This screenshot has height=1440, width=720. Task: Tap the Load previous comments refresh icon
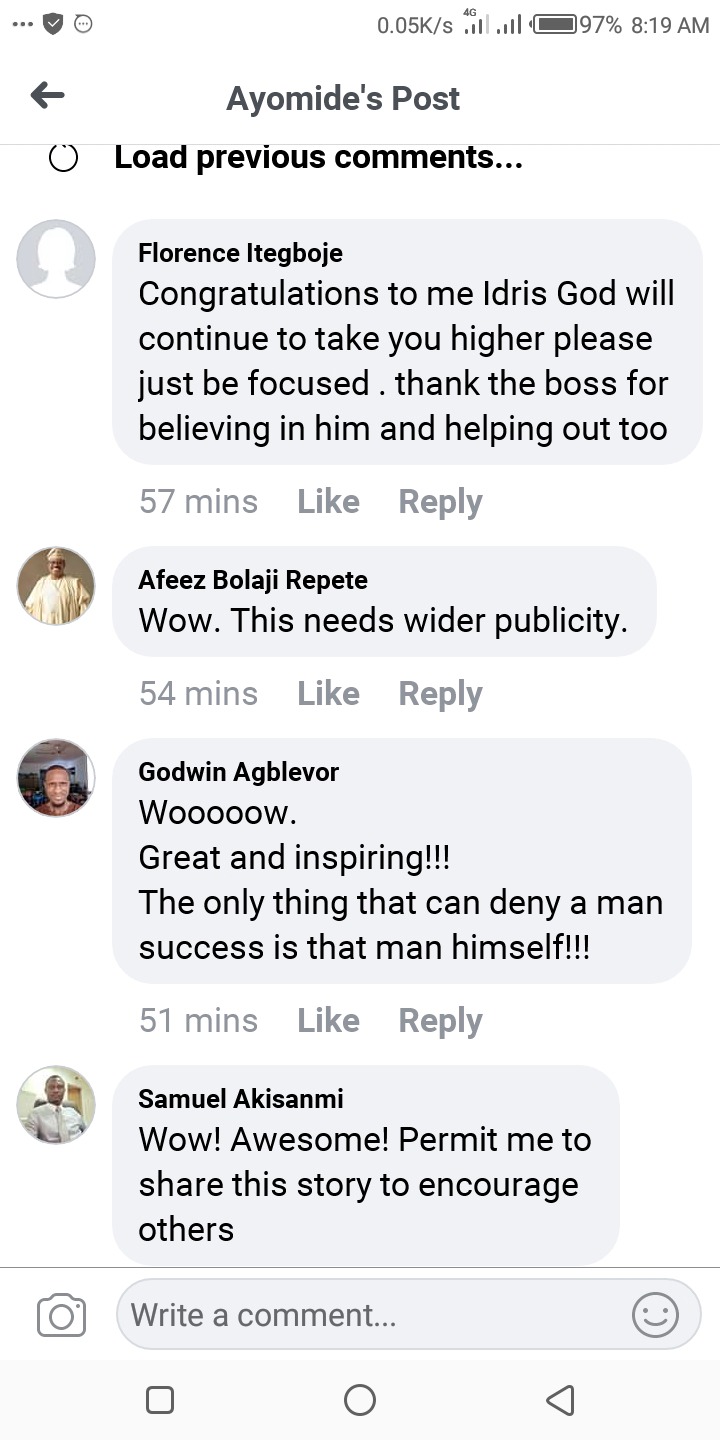(63, 158)
